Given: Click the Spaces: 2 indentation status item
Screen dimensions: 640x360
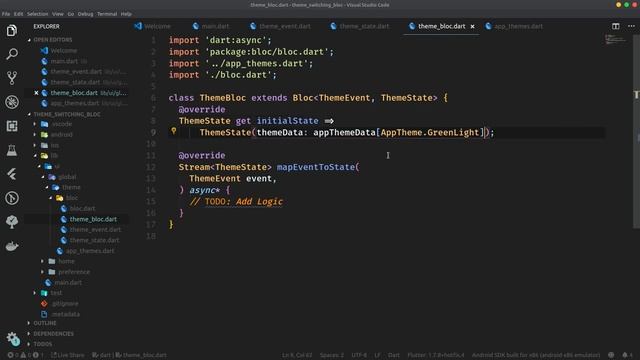Looking at the screenshot, I should coord(332,355).
